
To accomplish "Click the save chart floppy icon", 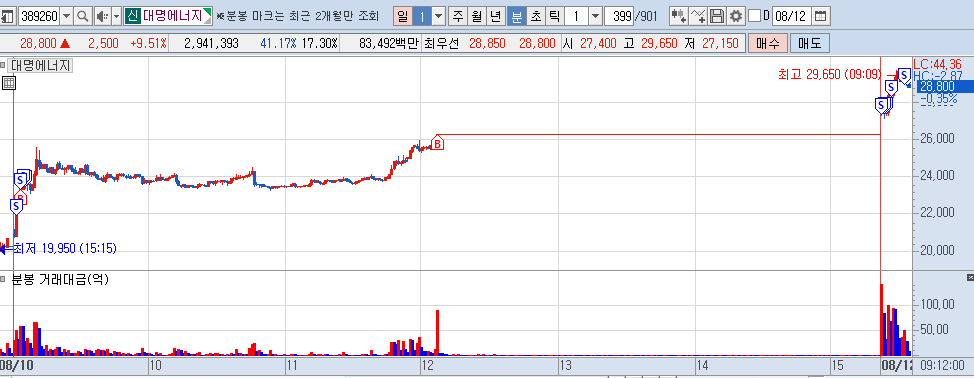I will point(717,16).
